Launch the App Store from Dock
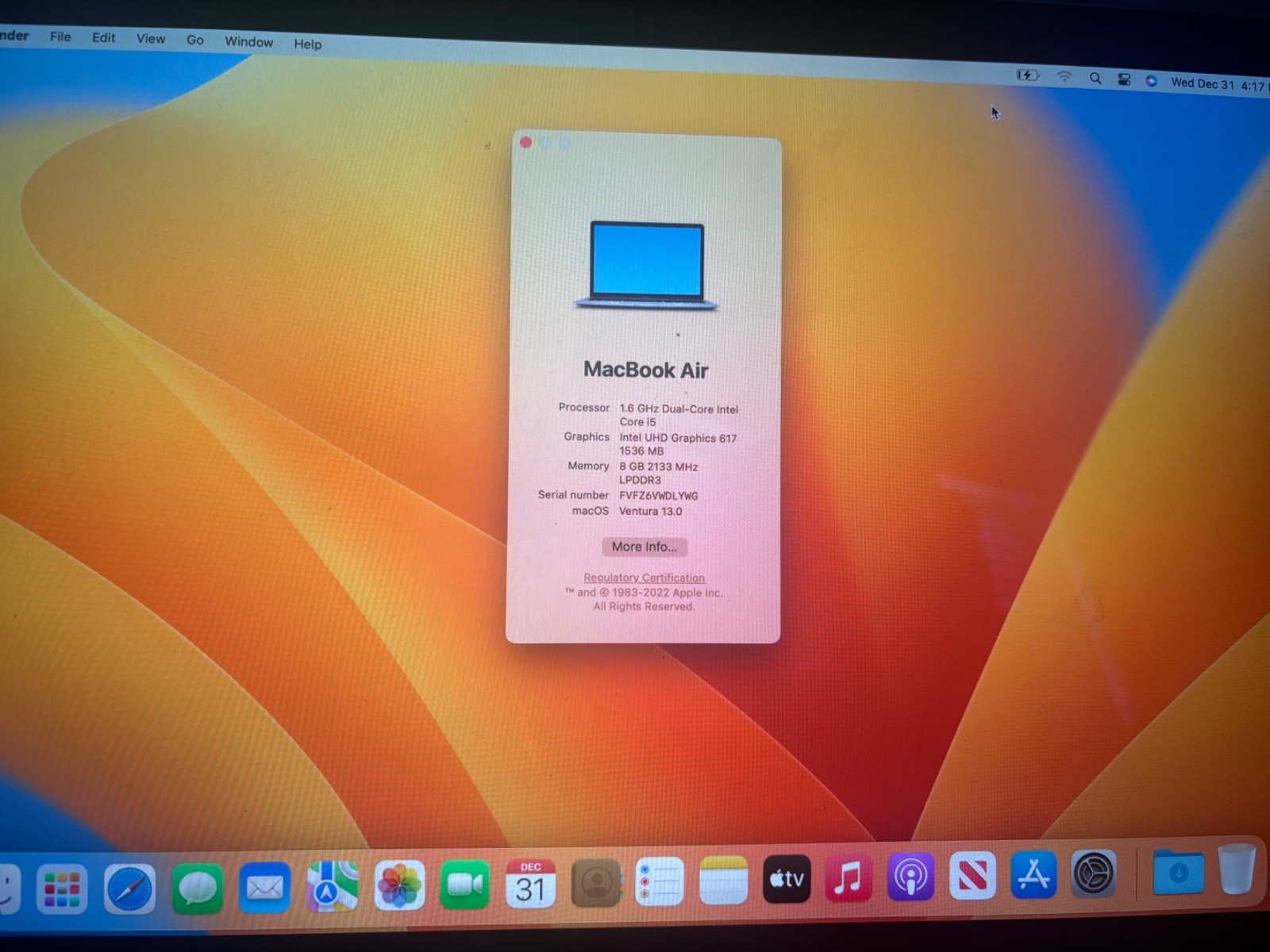The height and width of the screenshot is (952, 1270). 1033,875
